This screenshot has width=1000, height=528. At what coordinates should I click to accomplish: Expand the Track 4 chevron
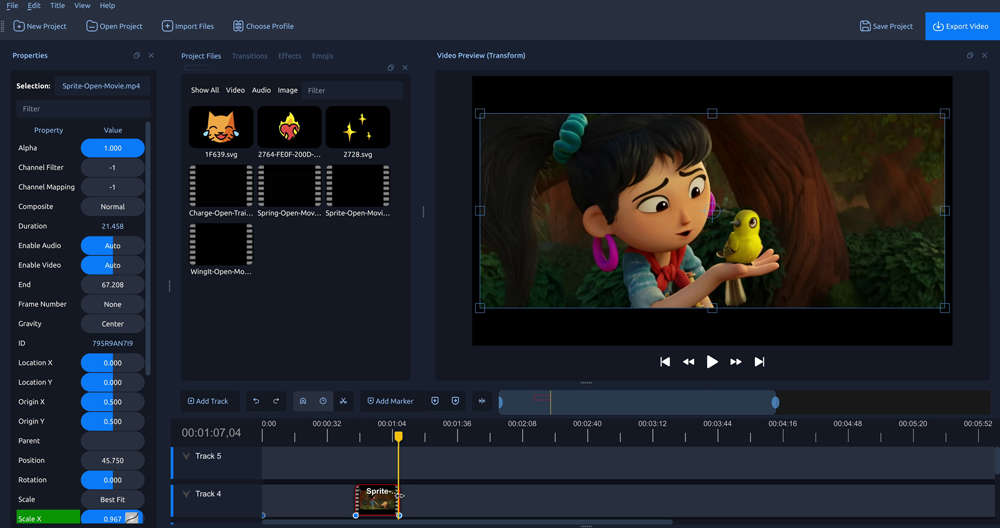point(186,494)
